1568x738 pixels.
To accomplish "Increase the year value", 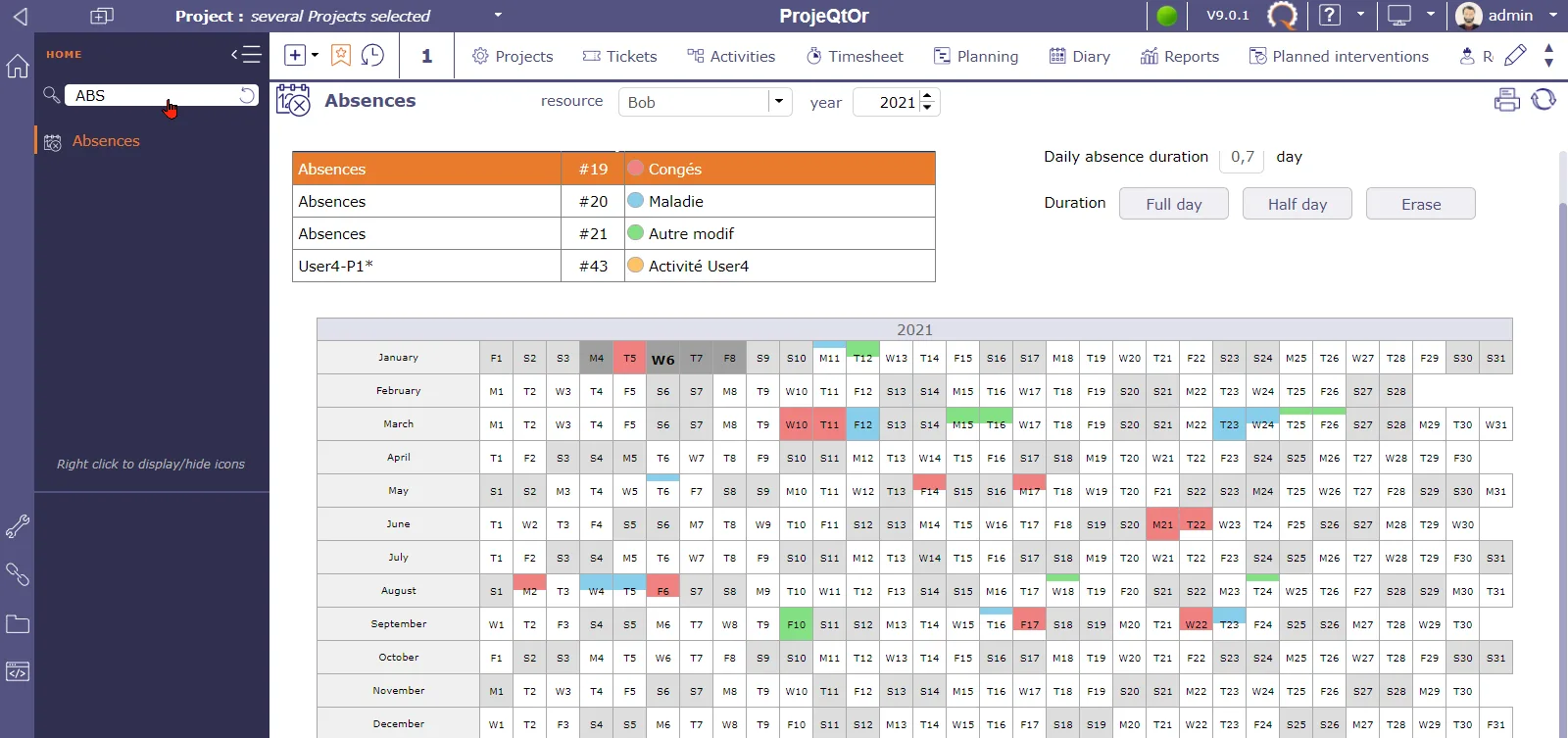I will tap(928, 96).
